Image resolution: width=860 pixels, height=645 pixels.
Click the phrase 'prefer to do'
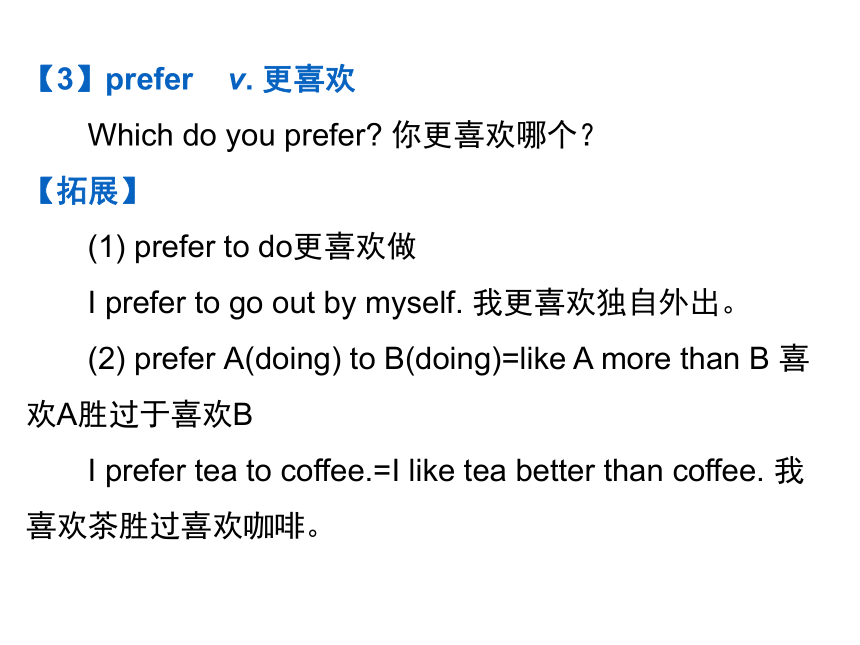(213, 247)
